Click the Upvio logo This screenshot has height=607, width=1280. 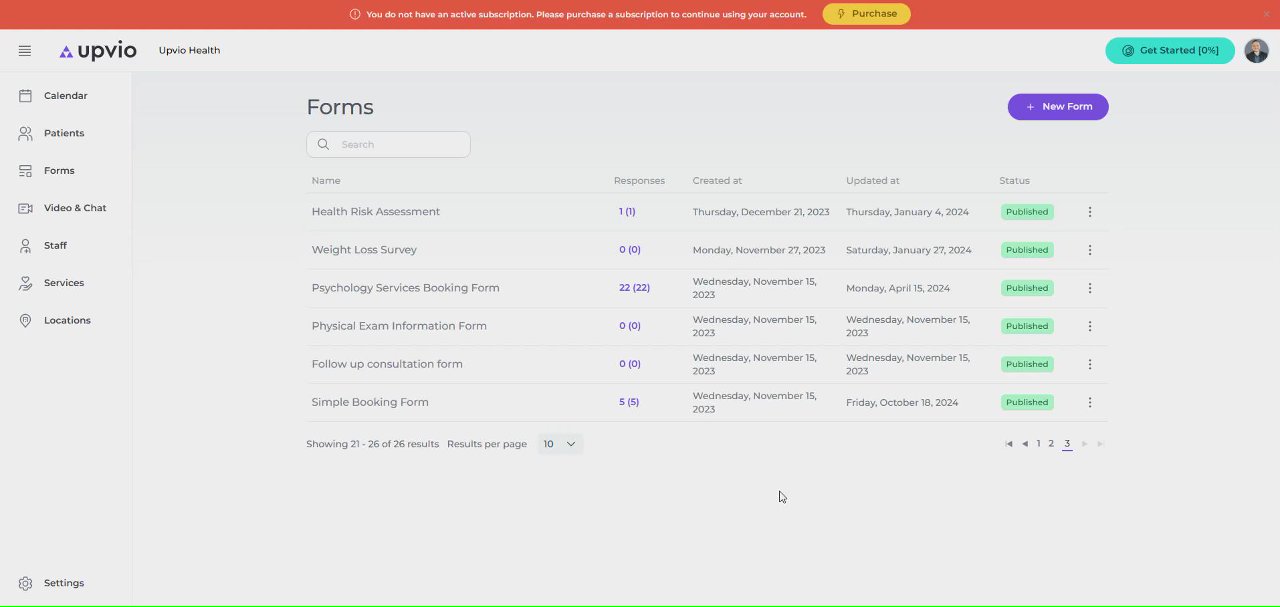pyautogui.click(x=98, y=51)
